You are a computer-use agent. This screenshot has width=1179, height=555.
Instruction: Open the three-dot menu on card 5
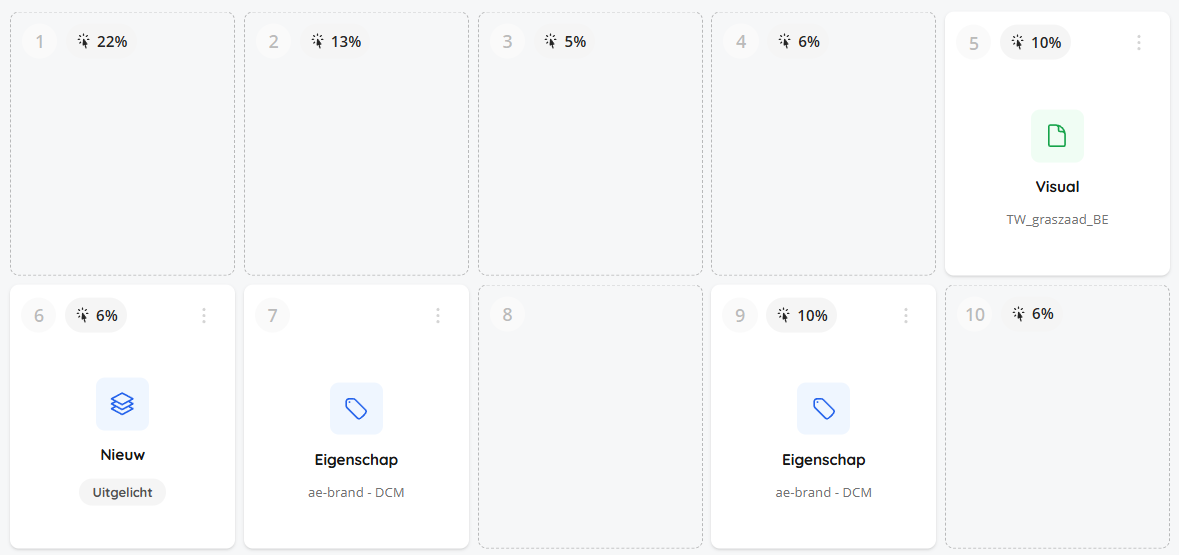tap(1138, 43)
